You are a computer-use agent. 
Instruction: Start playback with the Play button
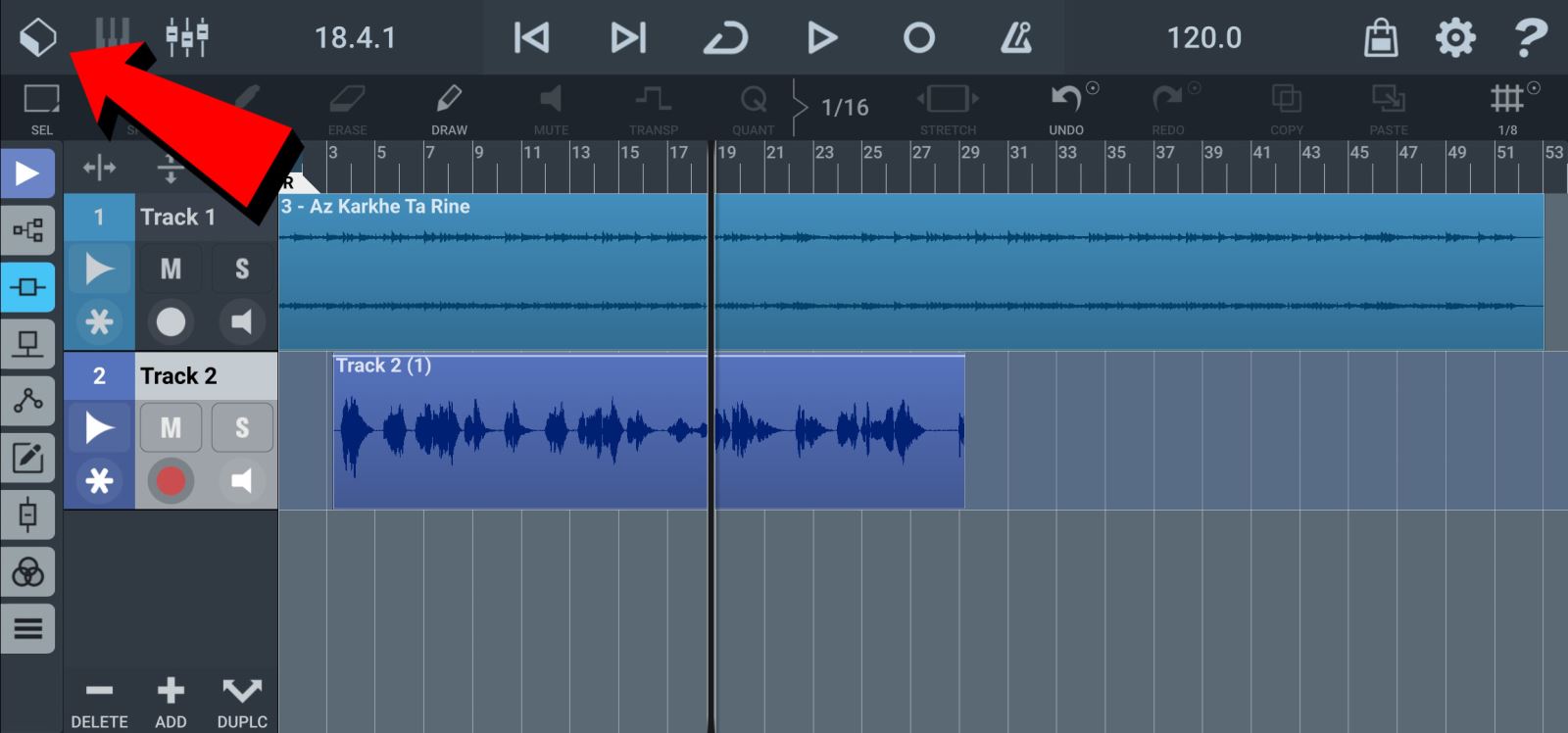pyautogui.click(x=822, y=37)
